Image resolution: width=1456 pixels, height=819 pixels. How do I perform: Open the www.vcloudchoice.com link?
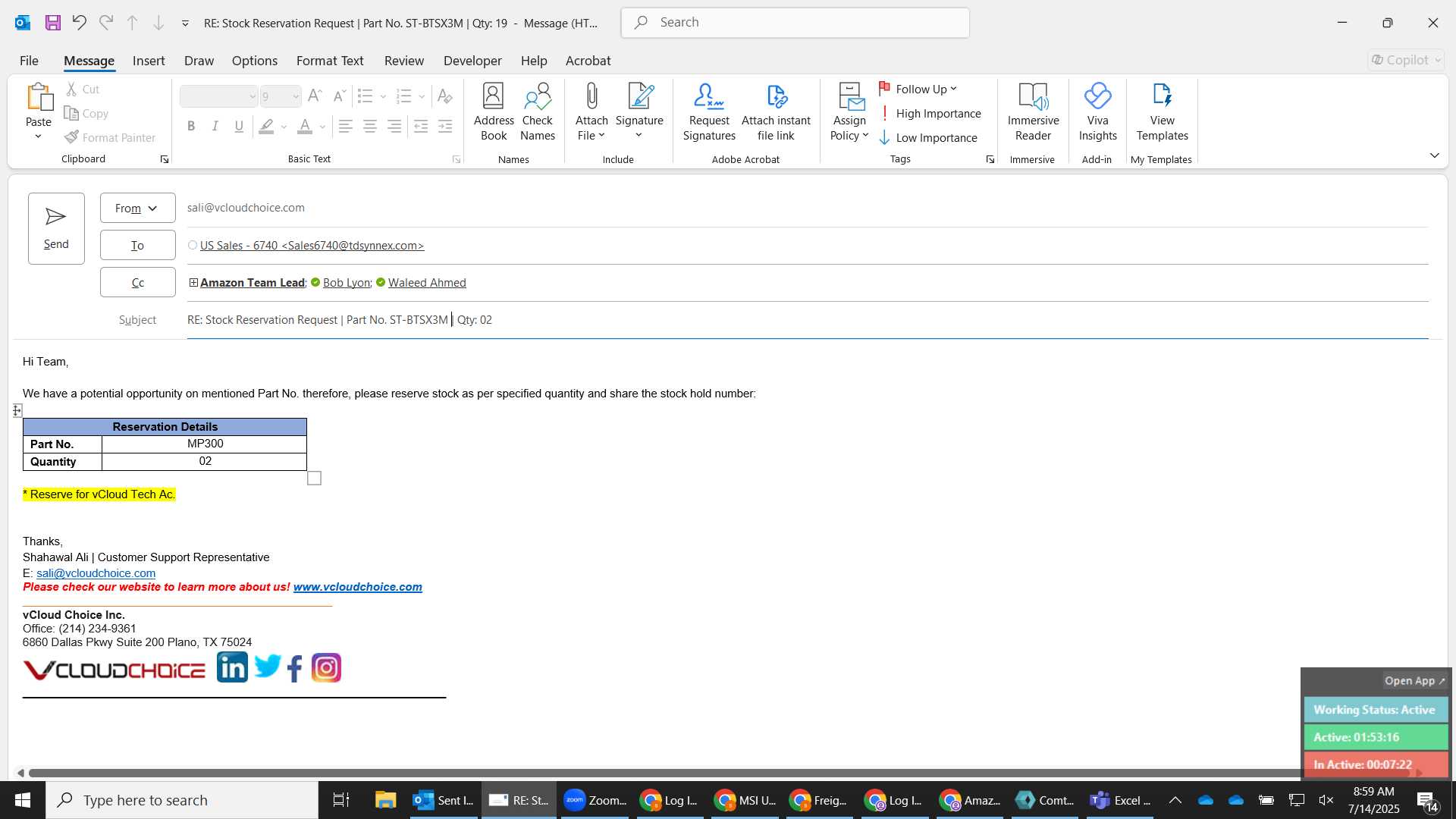(358, 587)
